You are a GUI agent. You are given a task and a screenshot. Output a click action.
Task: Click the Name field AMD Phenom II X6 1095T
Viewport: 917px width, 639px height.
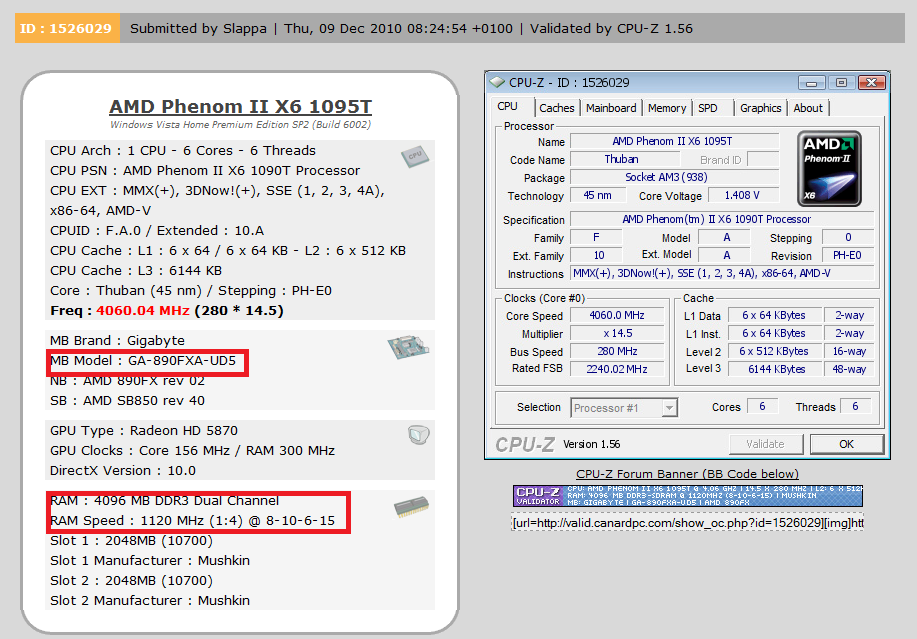pos(674,141)
